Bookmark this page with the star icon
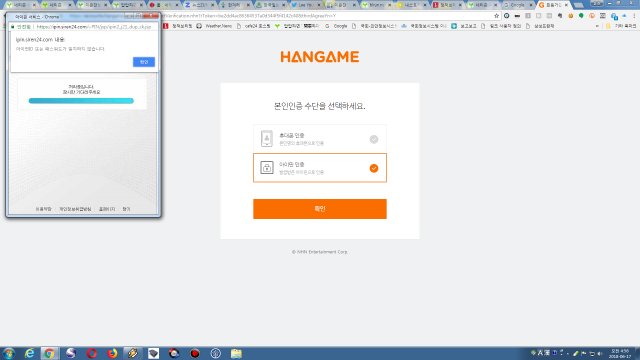 pos(496,16)
